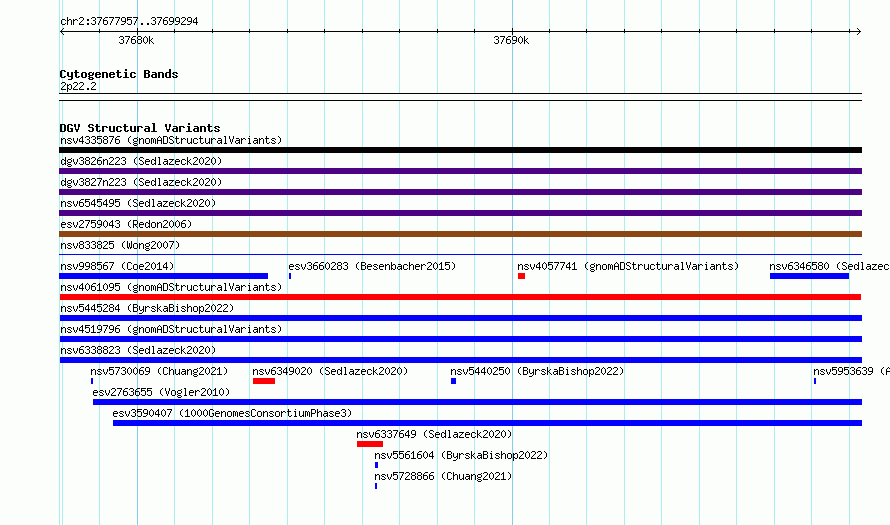890x525 pixels.
Task: Click the small blue nsv5440250 marker
Action: click(x=454, y=381)
